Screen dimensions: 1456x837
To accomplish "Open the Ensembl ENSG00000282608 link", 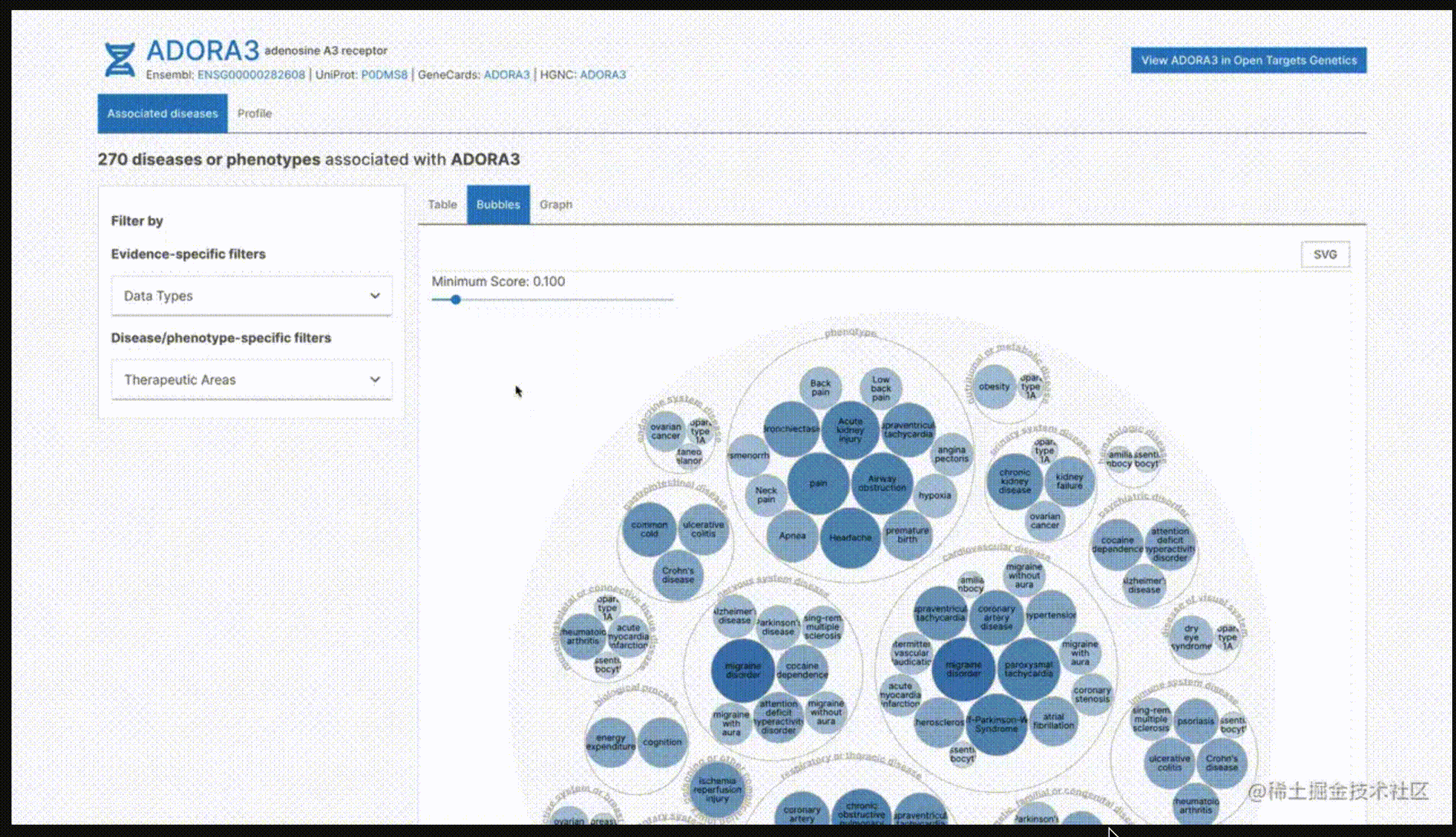I will click(x=251, y=75).
